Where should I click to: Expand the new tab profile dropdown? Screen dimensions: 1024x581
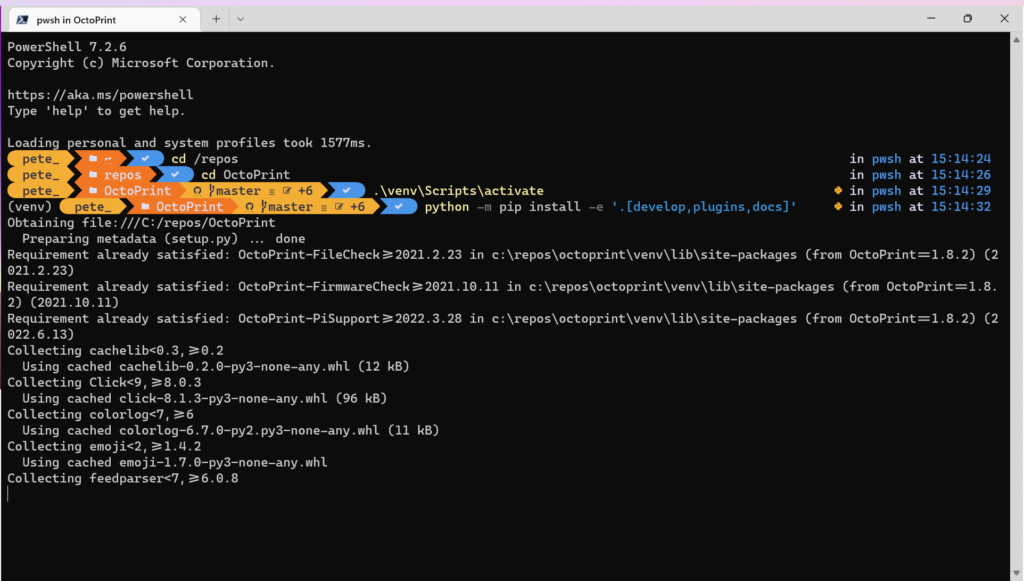pyautogui.click(x=240, y=19)
